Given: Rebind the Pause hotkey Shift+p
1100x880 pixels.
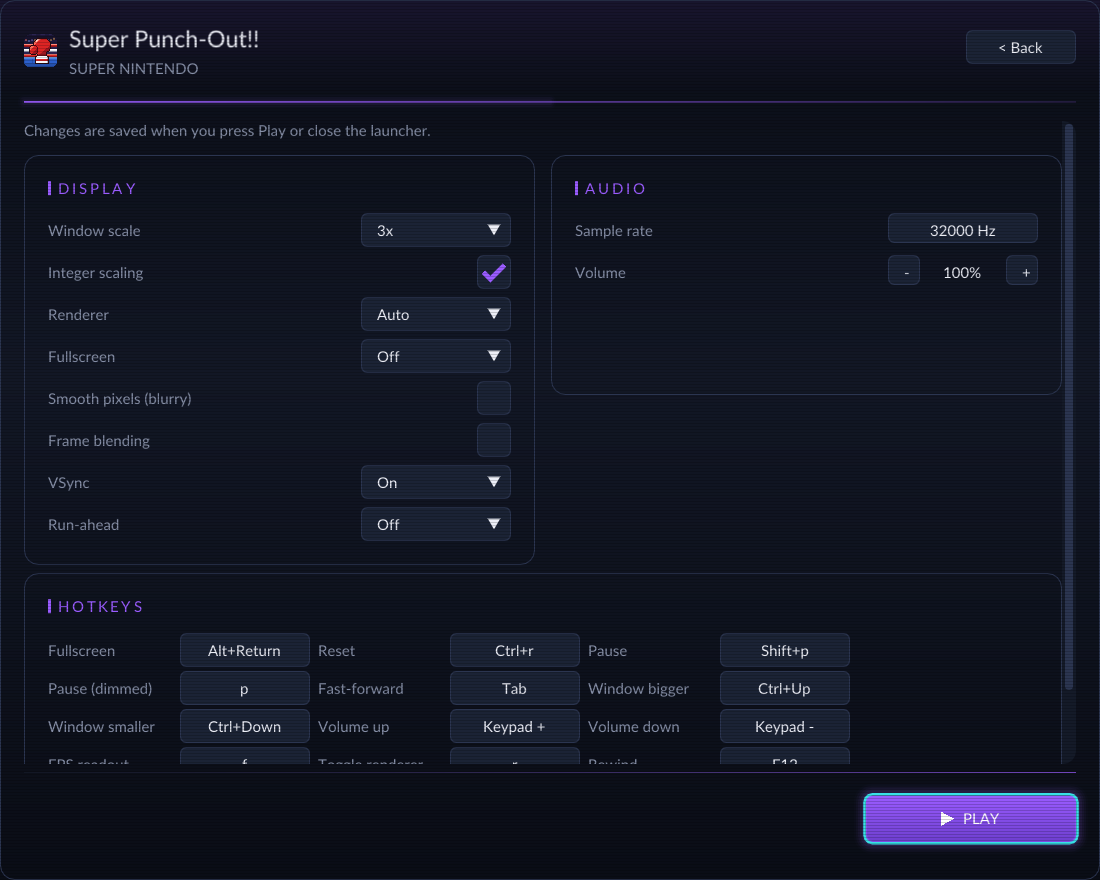Looking at the screenshot, I should [x=784, y=651].
